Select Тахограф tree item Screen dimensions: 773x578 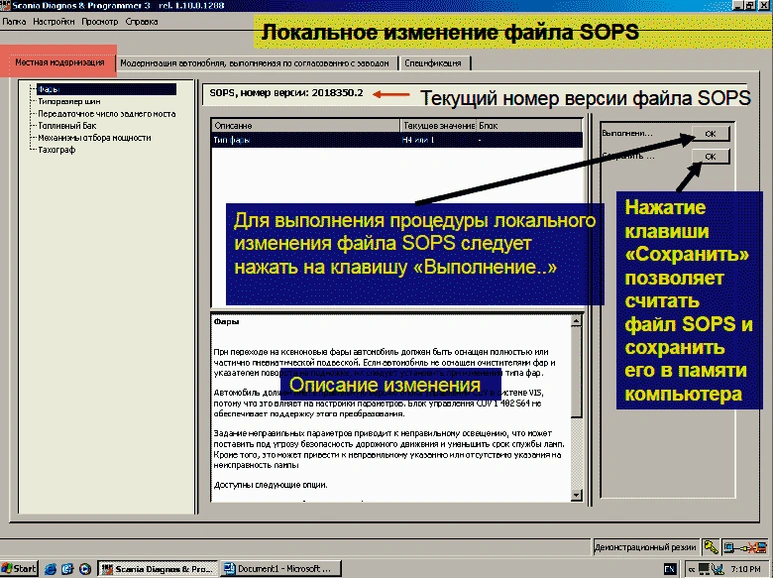pyautogui.click(x=58, y=150)
